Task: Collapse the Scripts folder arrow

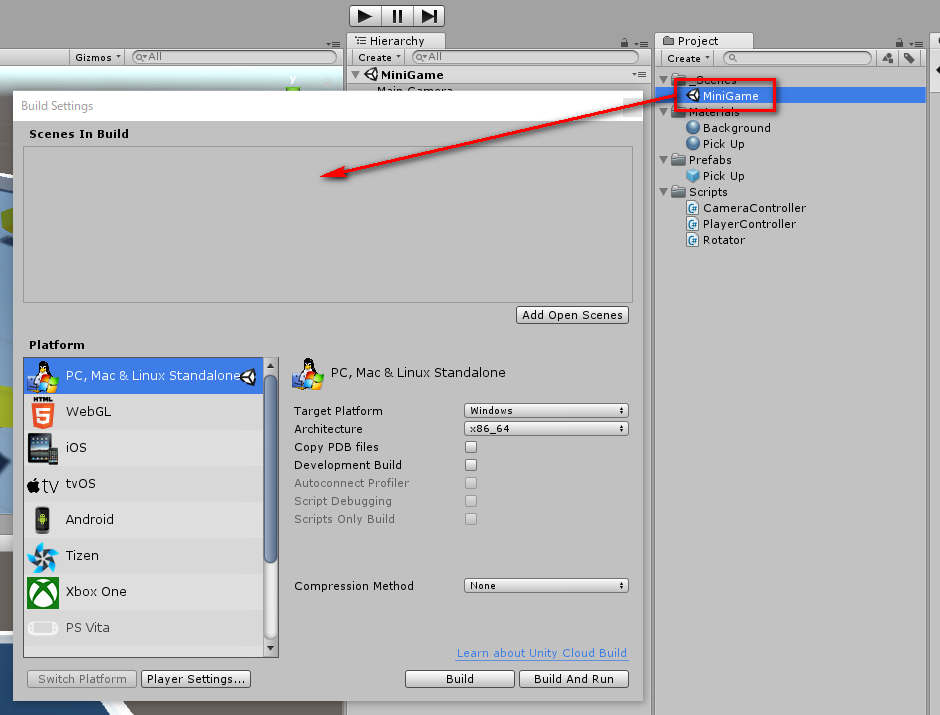Action: (x=664, y=192)
